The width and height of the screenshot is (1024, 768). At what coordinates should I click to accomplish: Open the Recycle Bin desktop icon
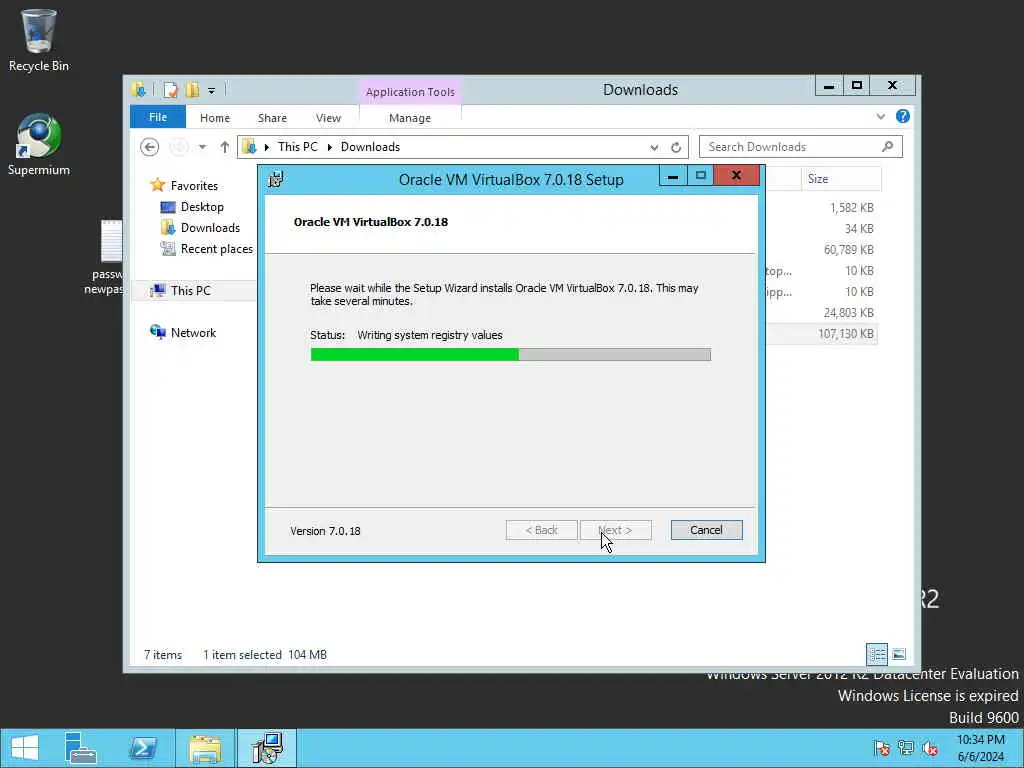[39, 40]
